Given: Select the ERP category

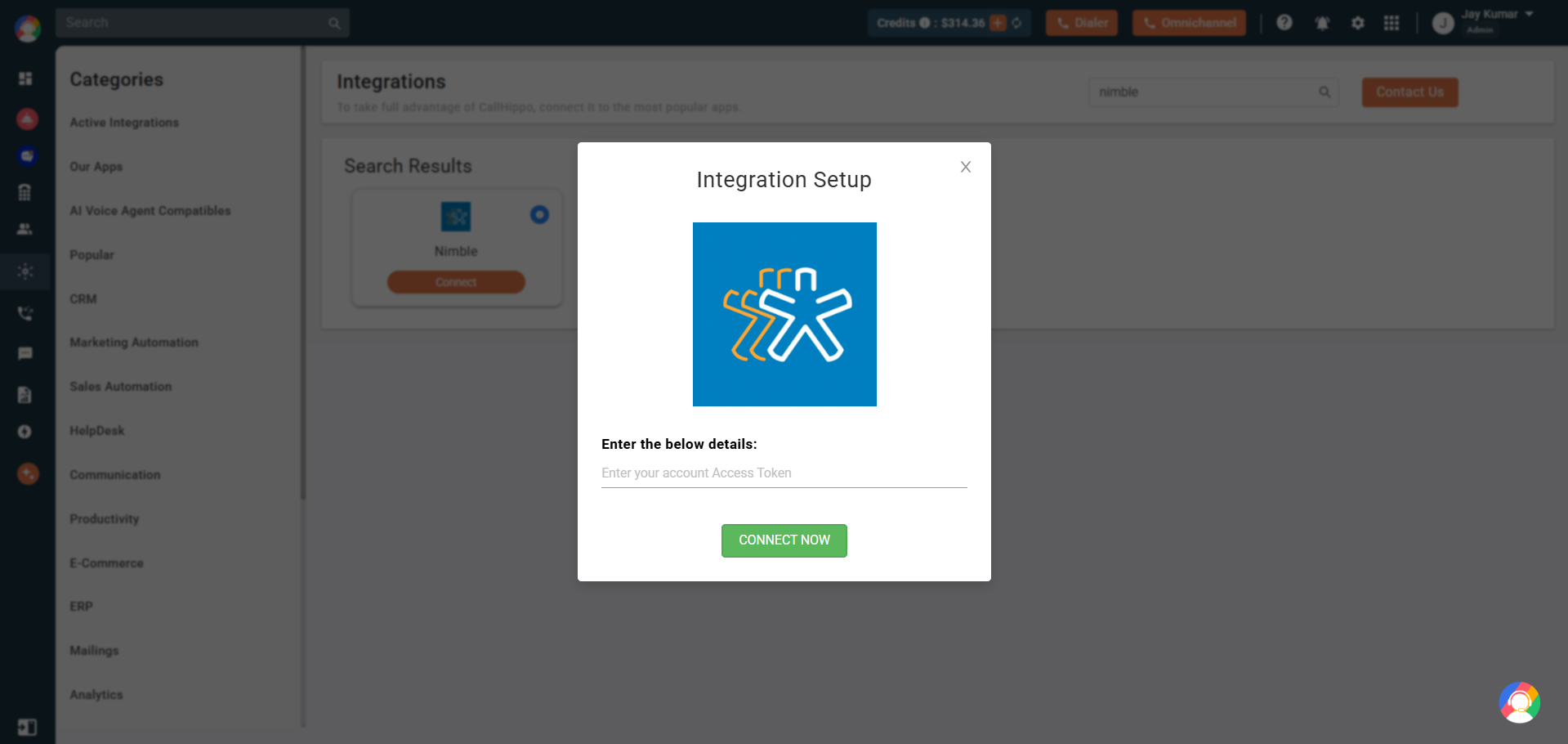Looking at the screenshot, I should pyautogui.click(x=81, y=607).
